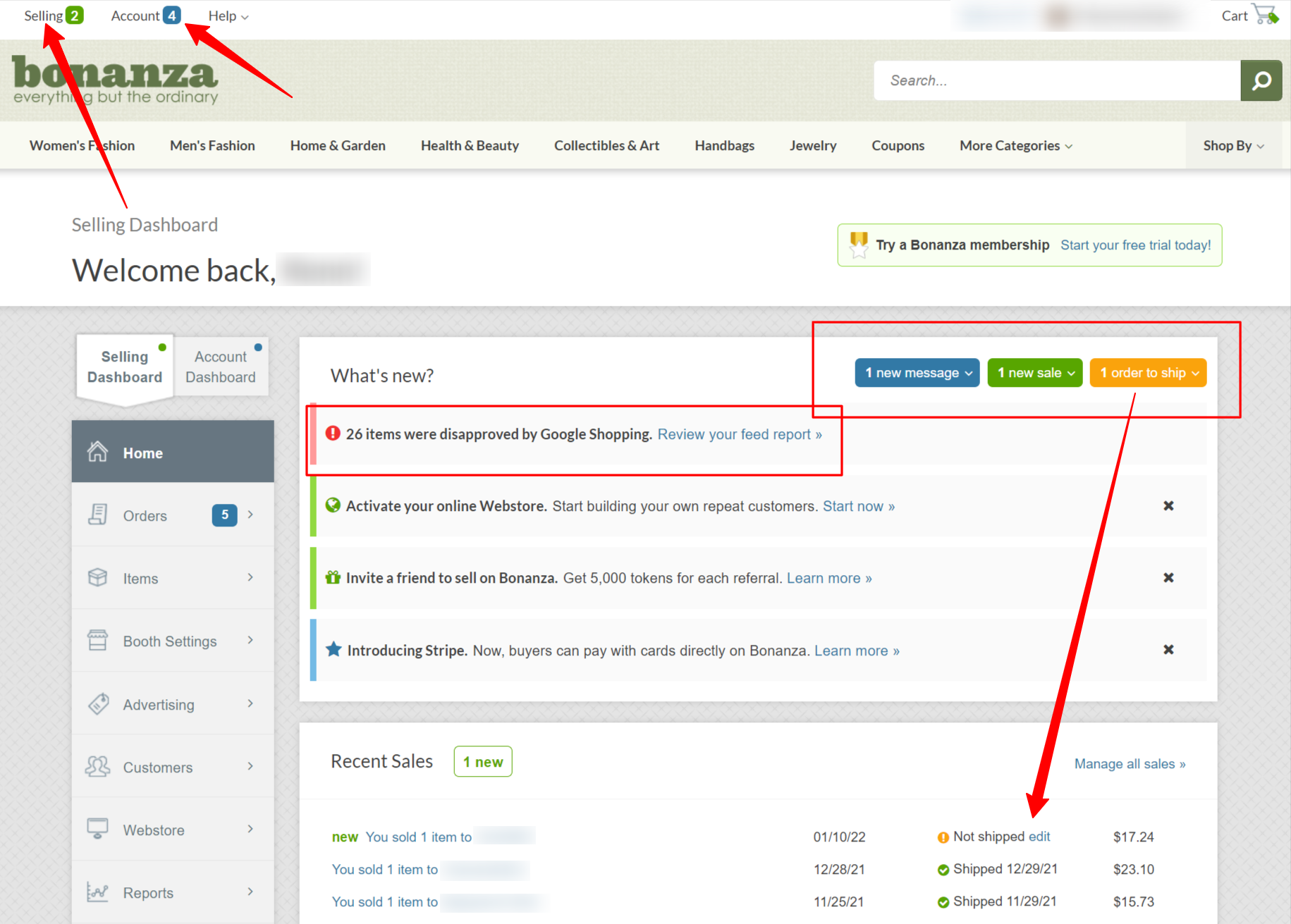Switch to the Account Dashboard tab
The width and height of the screenshot is (1291, 924).
[x=221, y=366]
